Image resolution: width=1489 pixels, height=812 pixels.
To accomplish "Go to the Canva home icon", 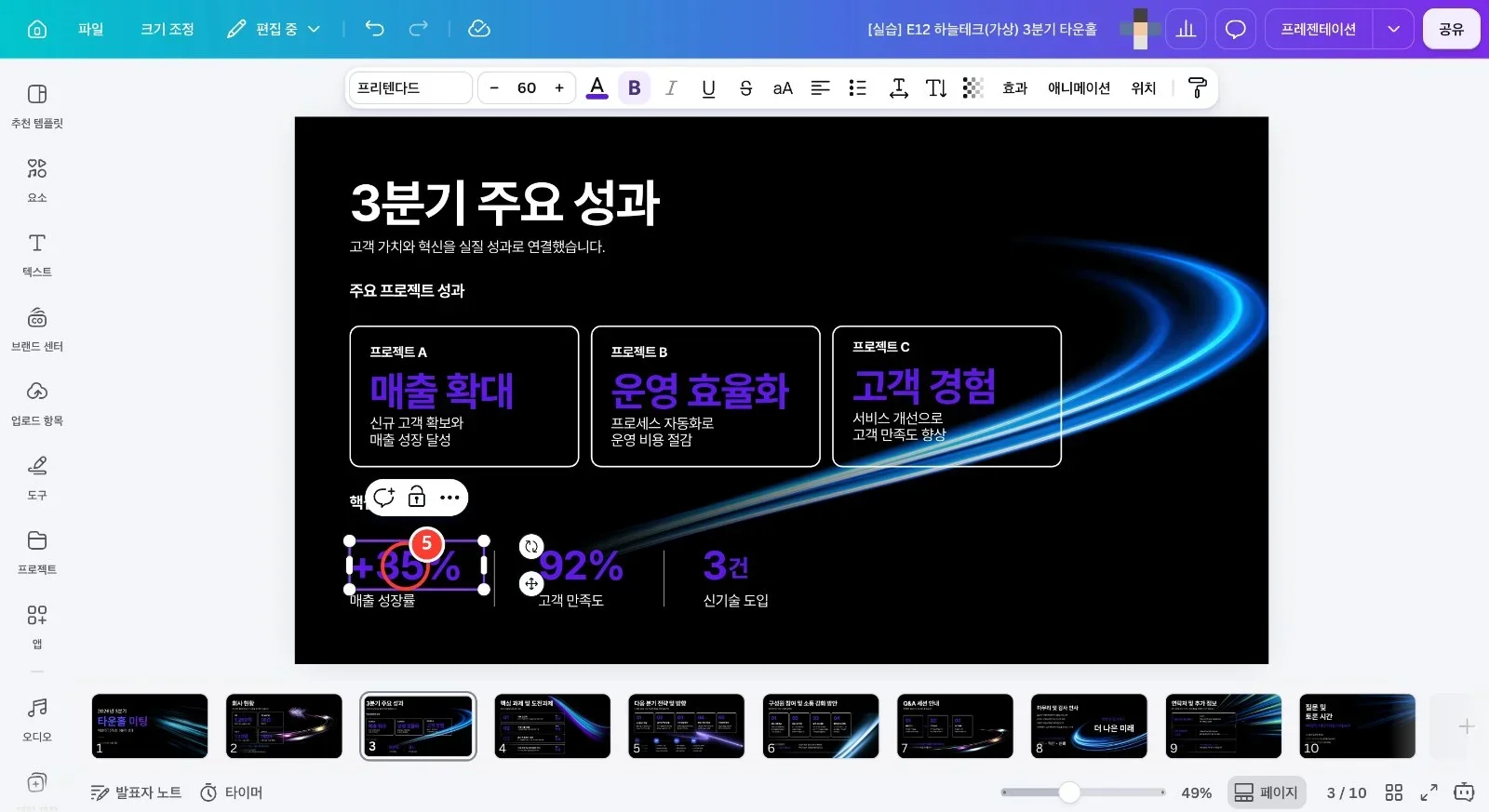I will 37,29.
